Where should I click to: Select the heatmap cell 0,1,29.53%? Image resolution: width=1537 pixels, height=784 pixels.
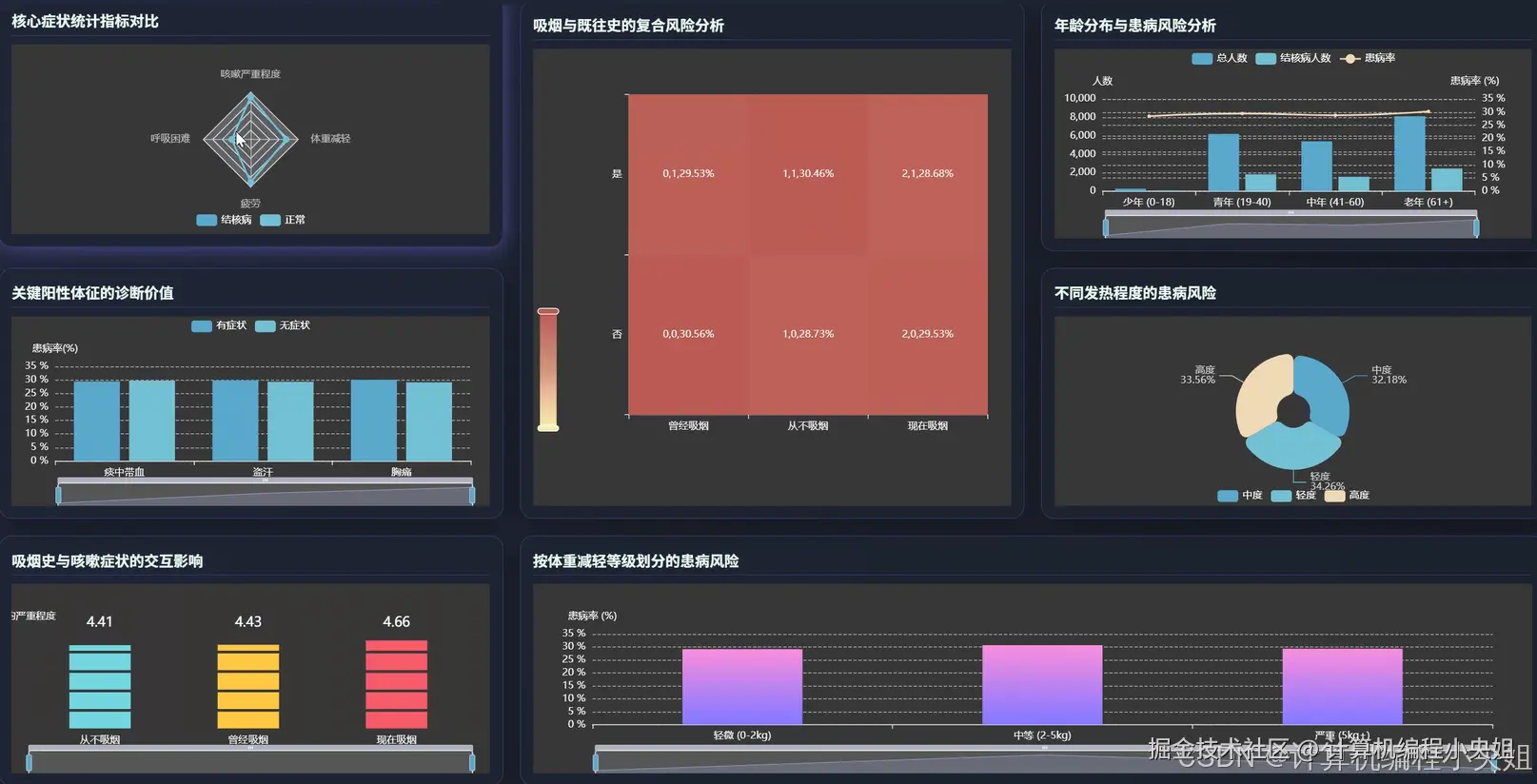tap(688, 174)
